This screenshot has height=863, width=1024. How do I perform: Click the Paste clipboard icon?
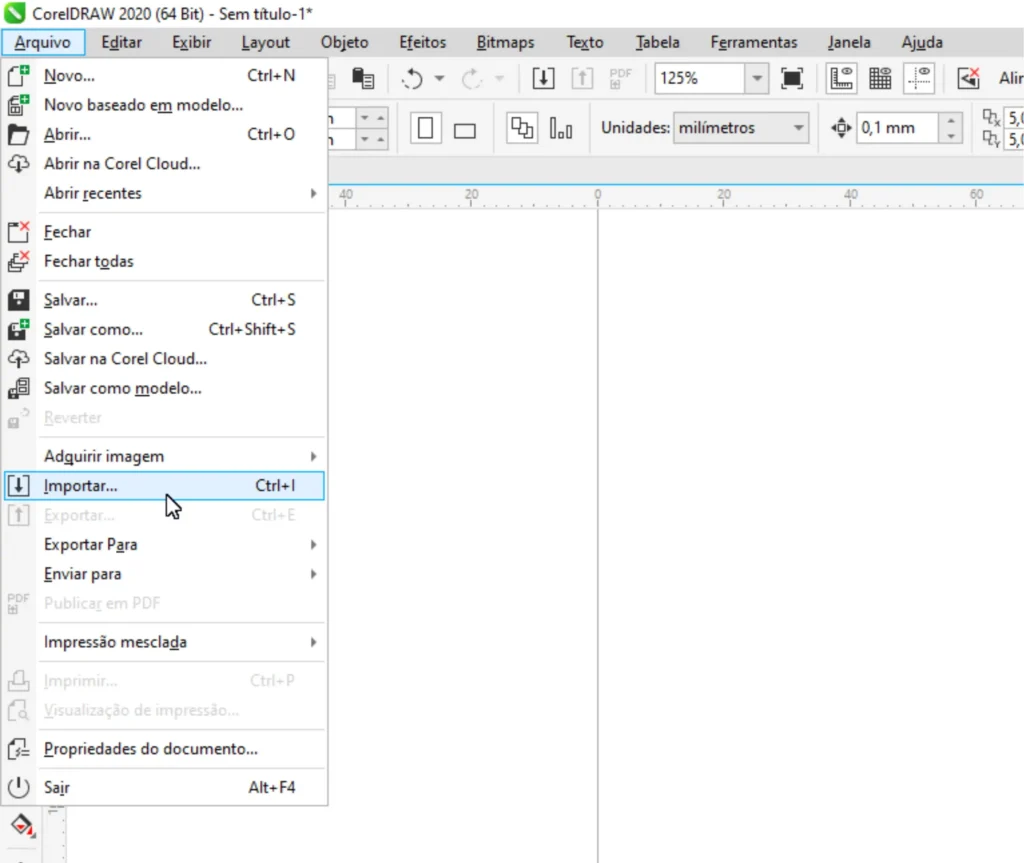(363, 78)
